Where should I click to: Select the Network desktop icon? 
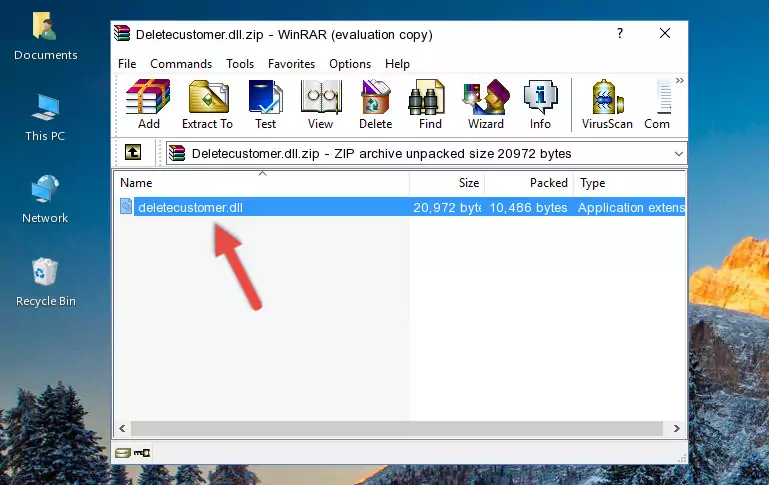[45, 200]
